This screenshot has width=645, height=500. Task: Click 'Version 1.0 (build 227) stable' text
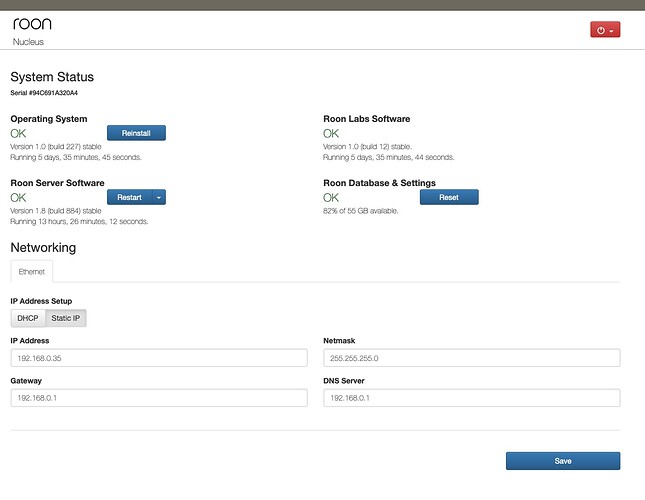[x=56, y=147]
